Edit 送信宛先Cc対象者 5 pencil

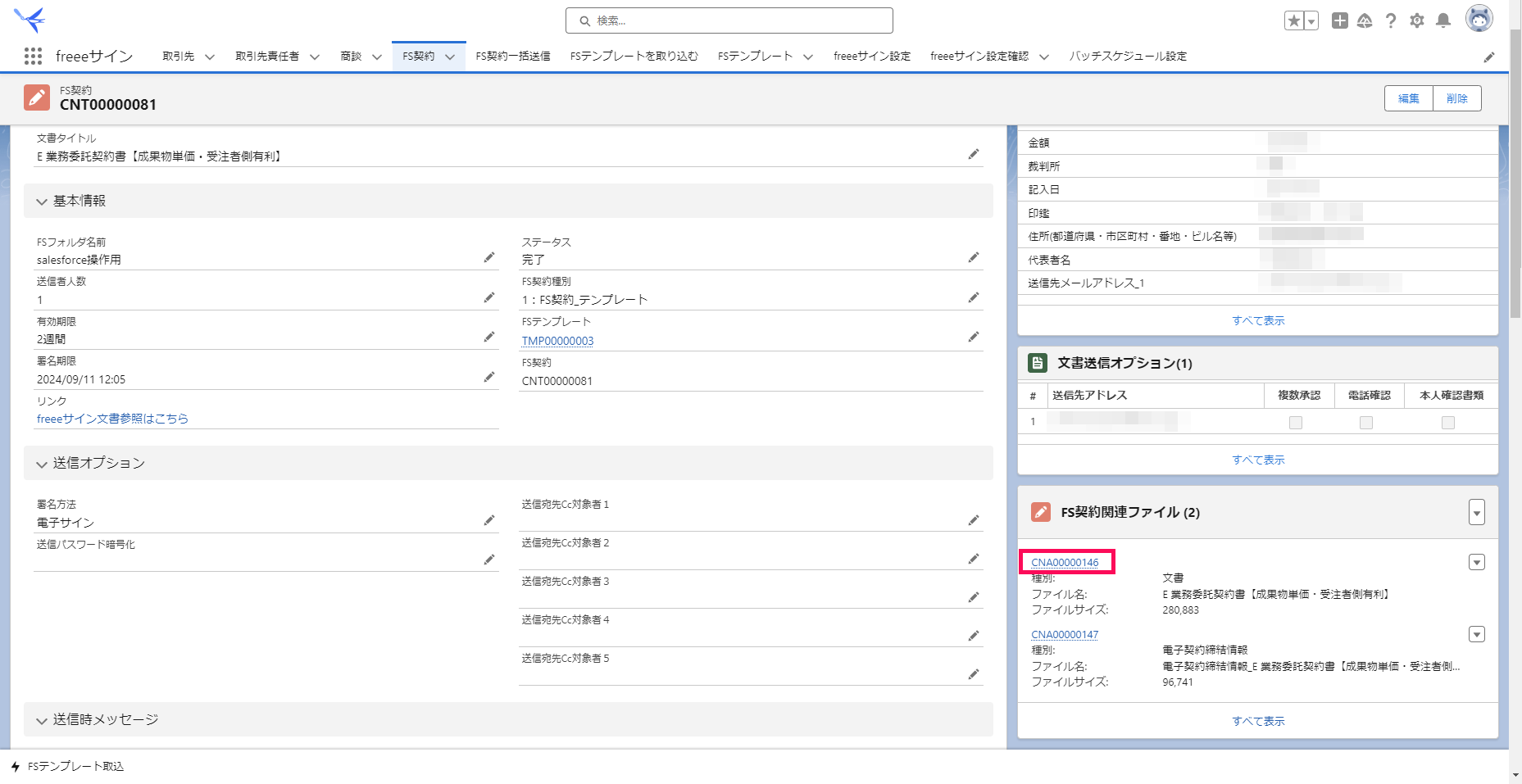point(974,674)
